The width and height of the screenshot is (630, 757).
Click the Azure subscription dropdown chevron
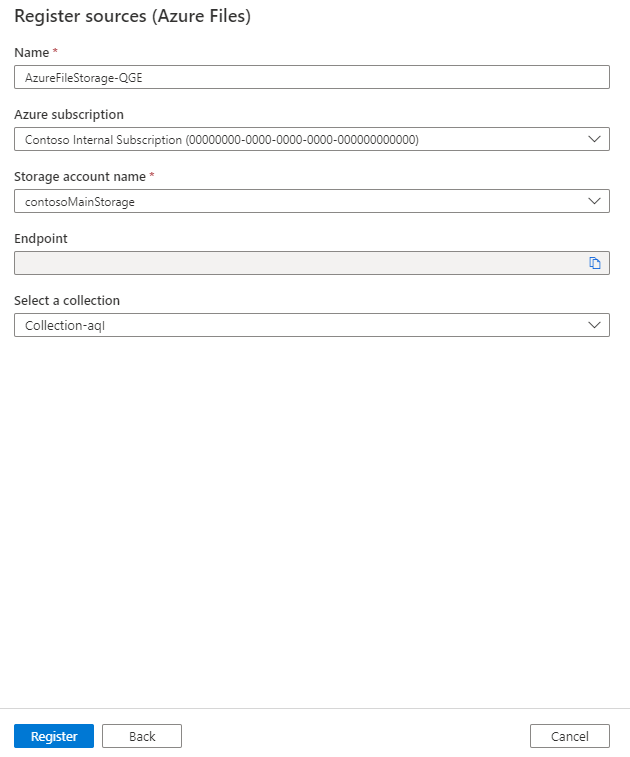[595, 139]
